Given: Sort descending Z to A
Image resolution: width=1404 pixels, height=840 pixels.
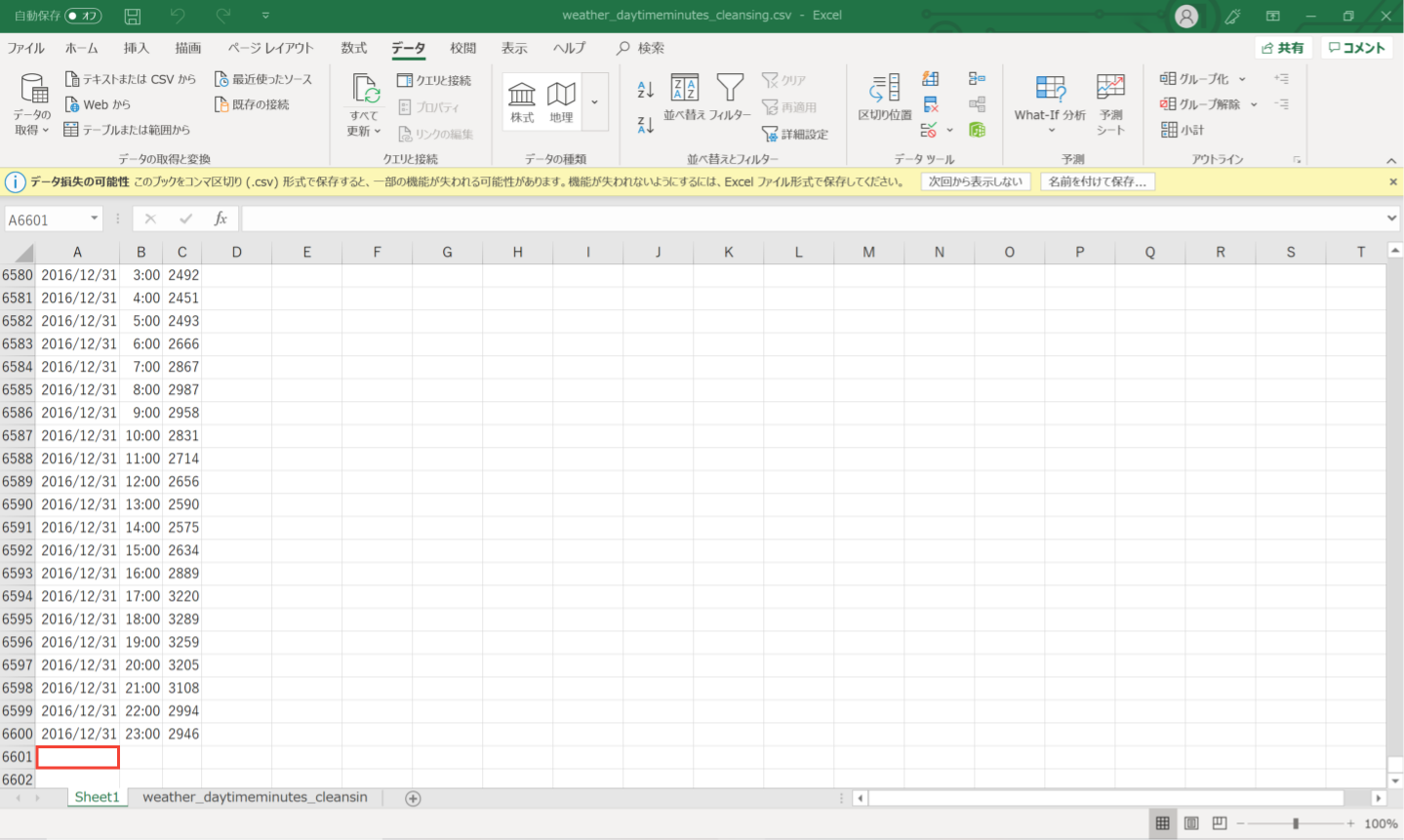Looking at the screenshot, I should (645, 125).
